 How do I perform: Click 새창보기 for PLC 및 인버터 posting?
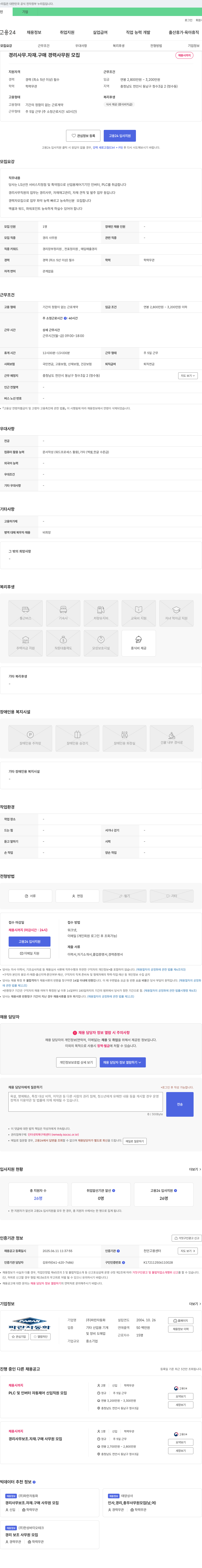coord(181,1405)
